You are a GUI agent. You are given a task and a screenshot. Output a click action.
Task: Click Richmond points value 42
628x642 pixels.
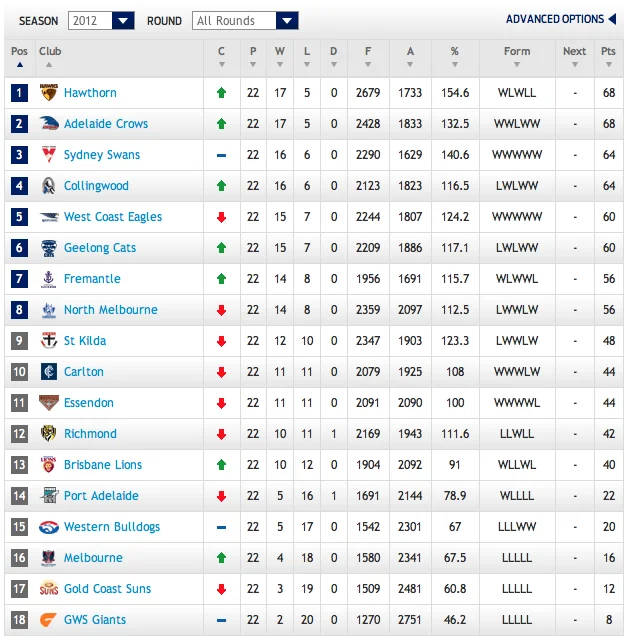609,434
